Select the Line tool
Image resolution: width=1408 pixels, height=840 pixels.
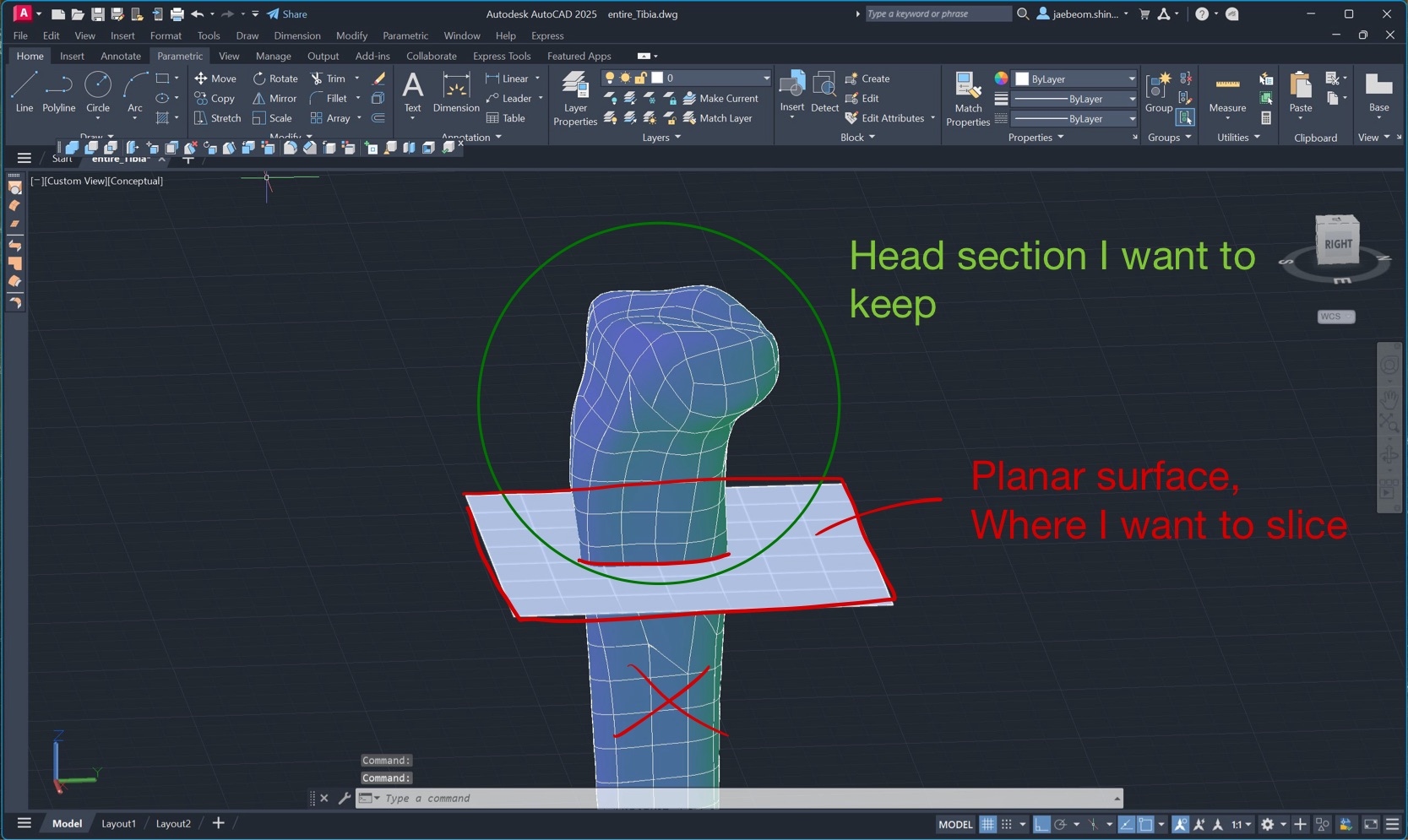click(x=24, y=93)
